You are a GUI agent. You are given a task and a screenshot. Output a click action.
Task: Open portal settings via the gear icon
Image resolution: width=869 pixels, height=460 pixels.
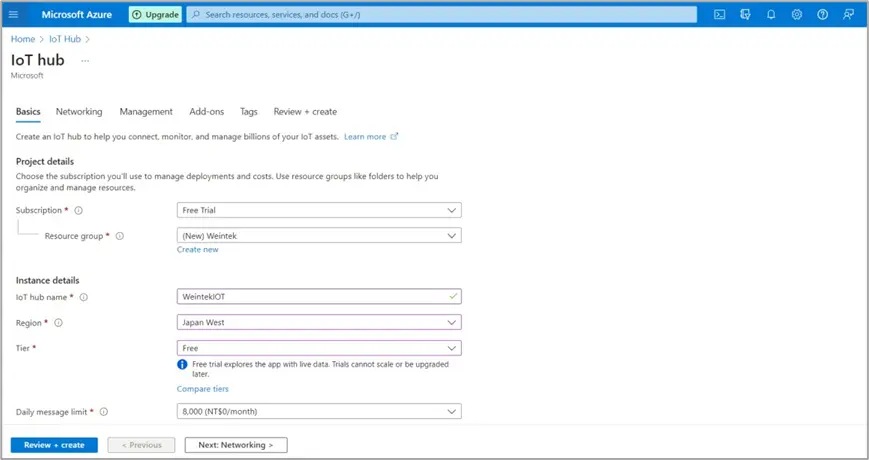pyautogui.click(x=796, y=14)
